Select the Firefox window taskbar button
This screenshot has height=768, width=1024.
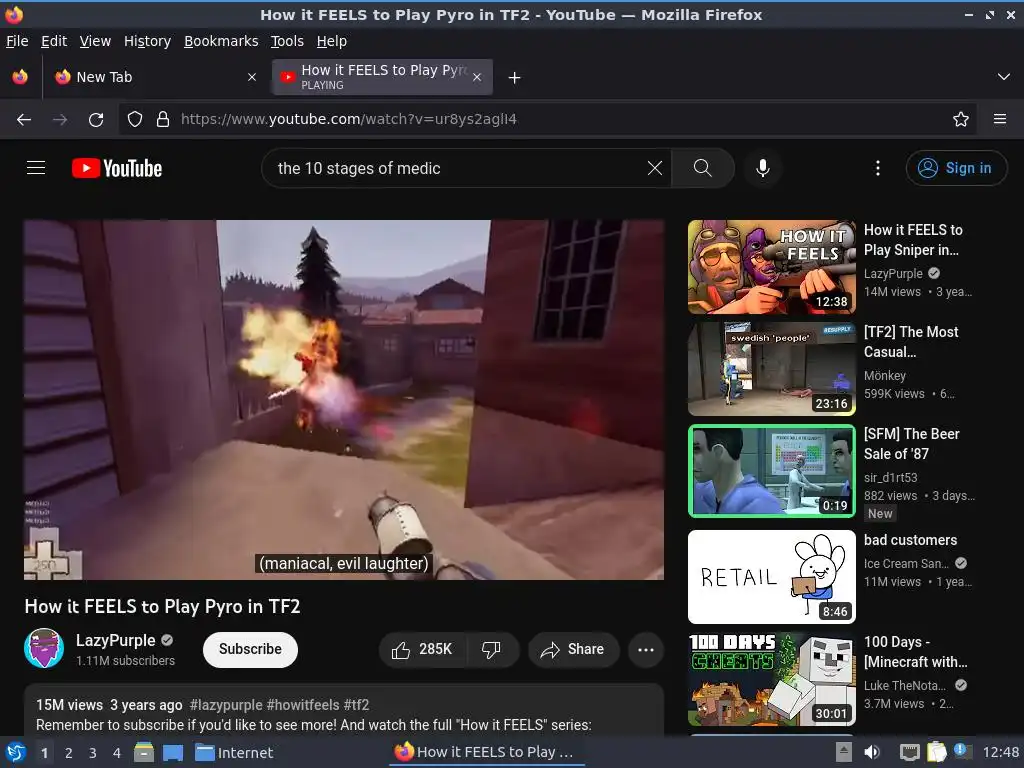point(485,752)
